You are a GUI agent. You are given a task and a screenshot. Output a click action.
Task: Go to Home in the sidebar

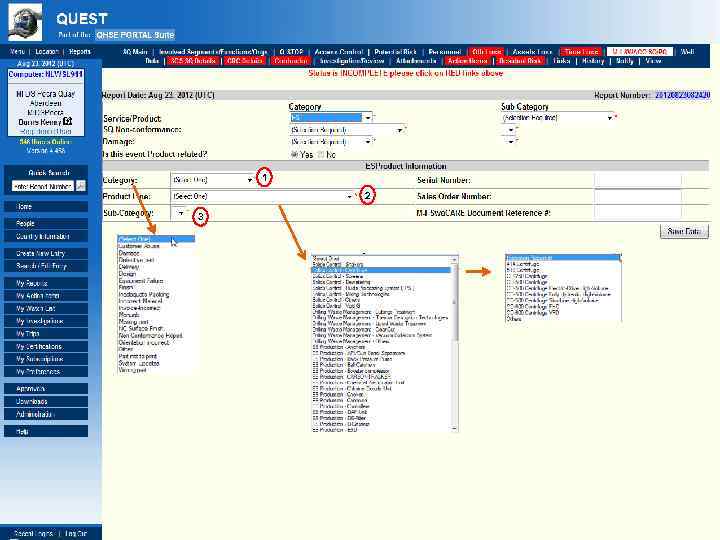(x=46, y=207)
